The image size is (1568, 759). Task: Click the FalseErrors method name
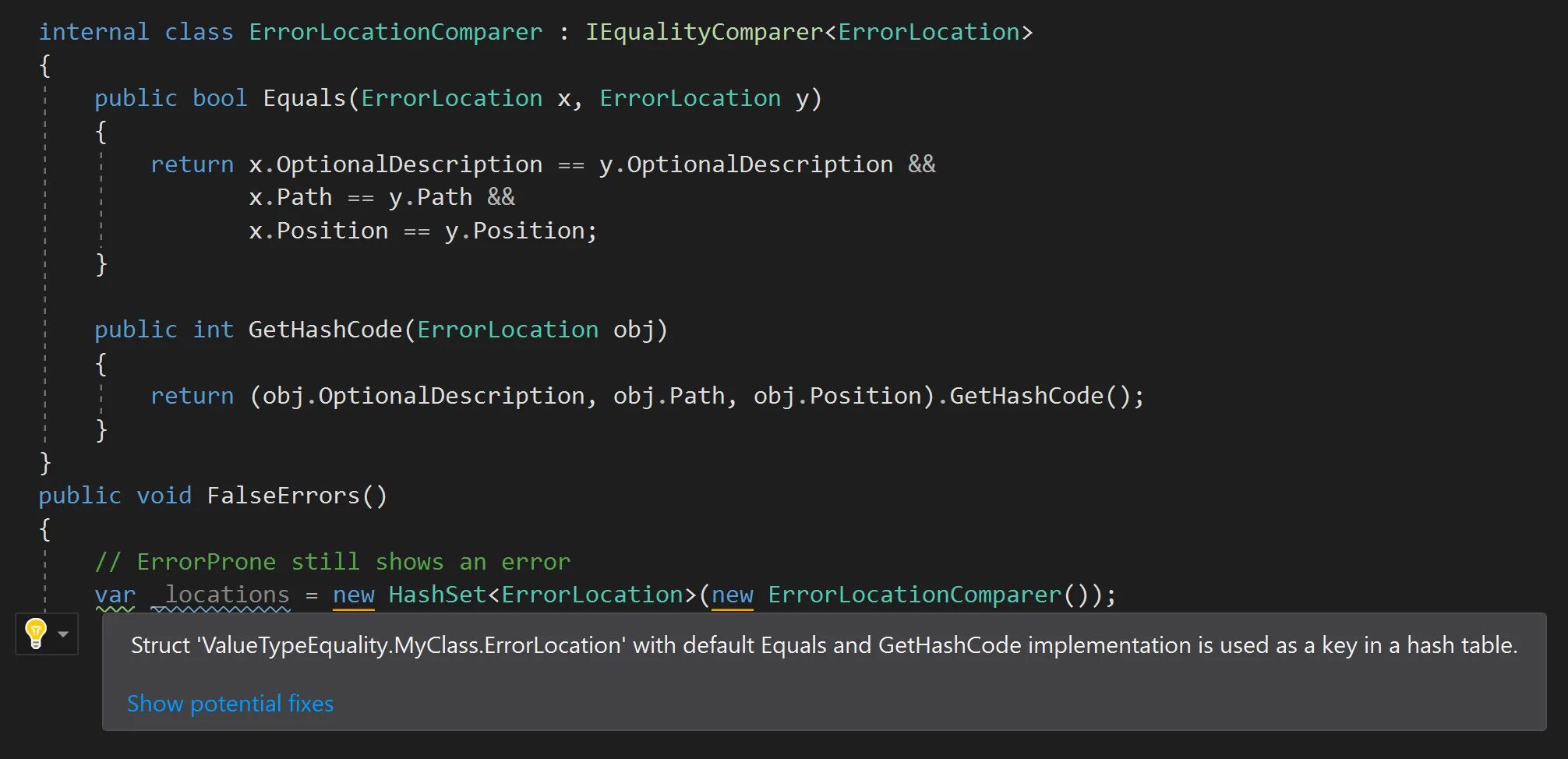tap(283, 496)
